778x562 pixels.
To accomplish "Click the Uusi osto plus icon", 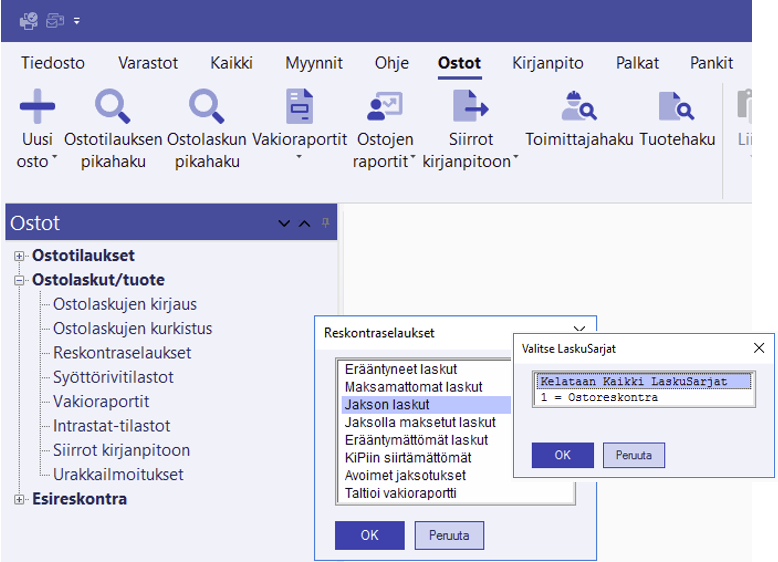I will coord(38,106).
